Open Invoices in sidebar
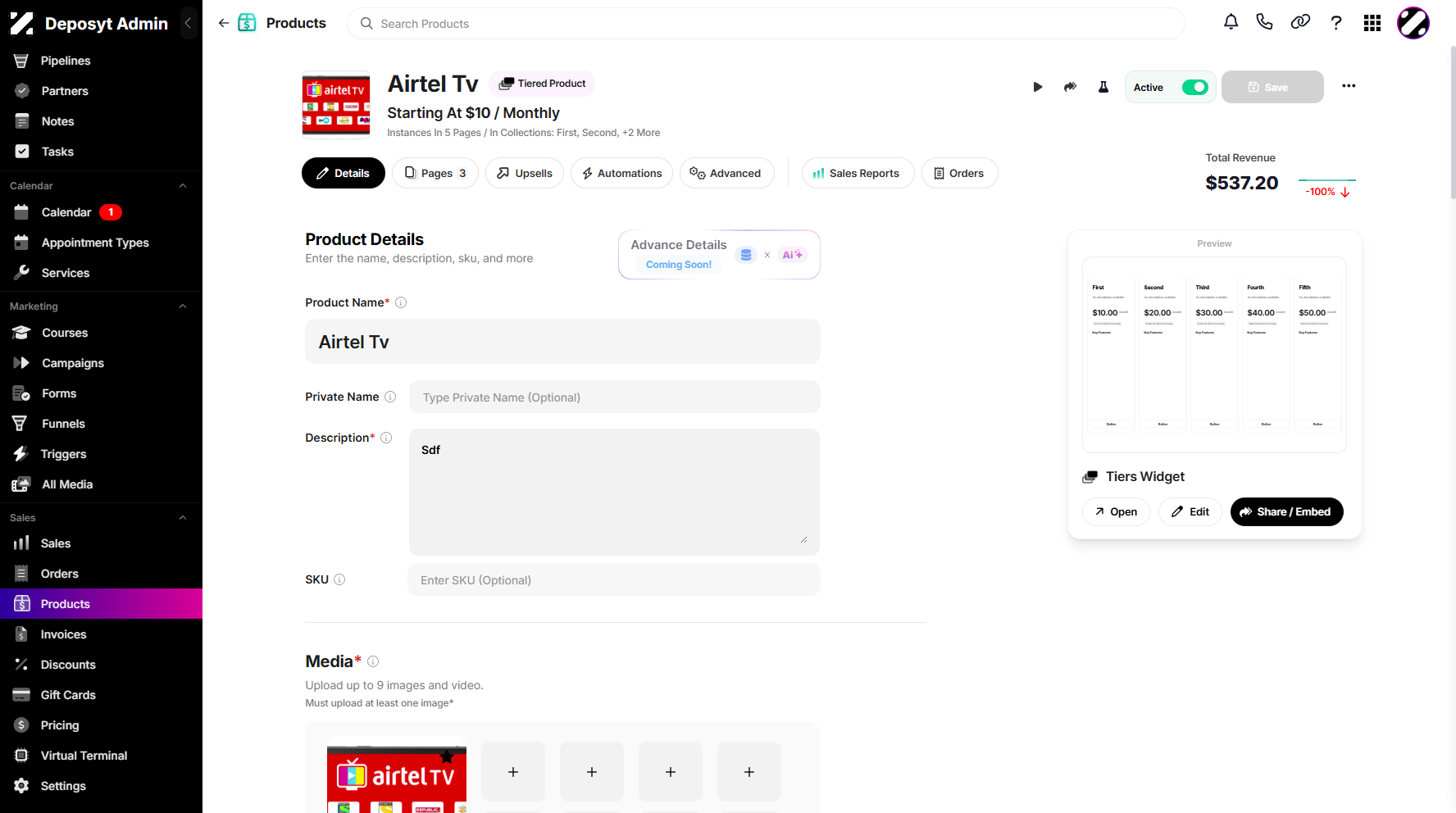 [101, 634]
